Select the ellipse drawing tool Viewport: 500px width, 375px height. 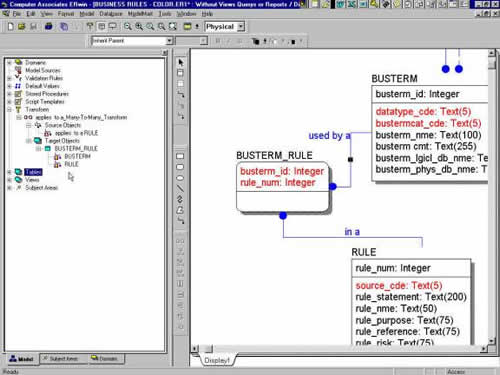pos(180,178)
